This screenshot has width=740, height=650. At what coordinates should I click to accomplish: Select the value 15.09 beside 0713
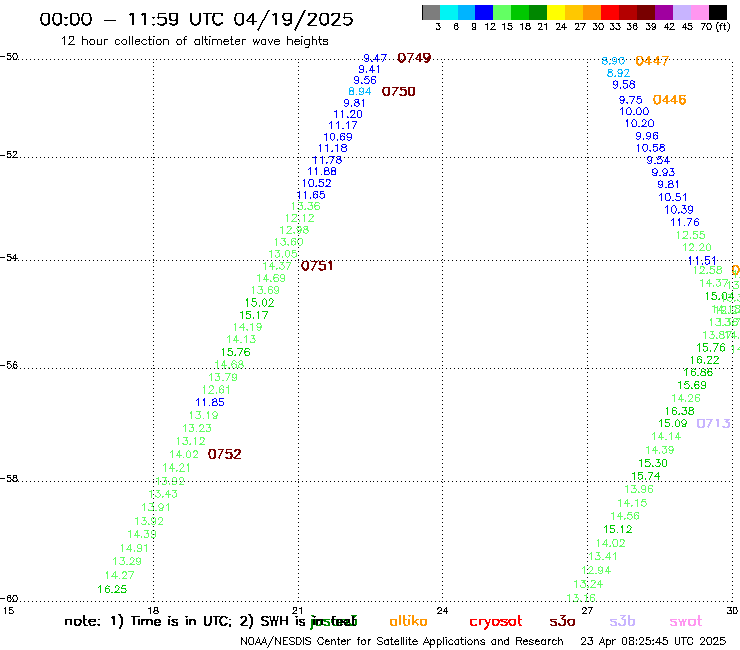673,423
